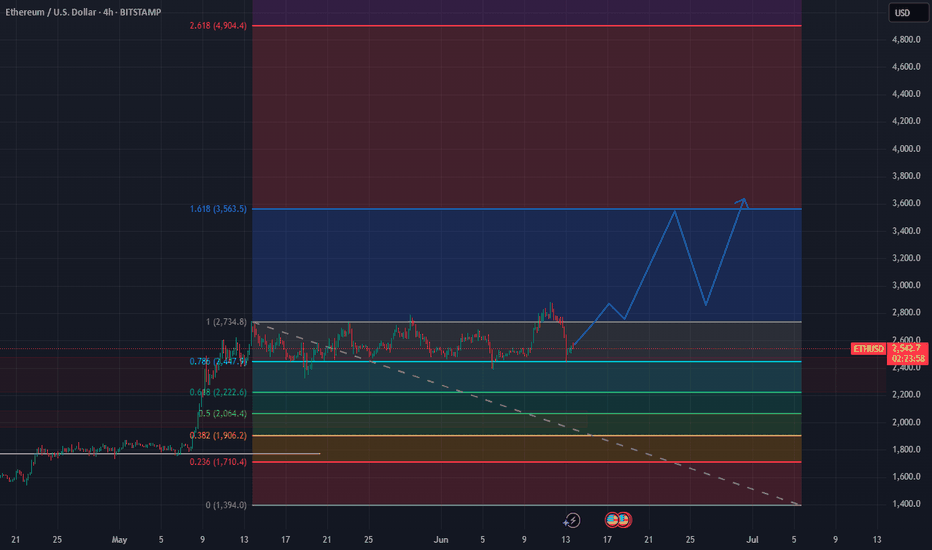The height and width of the screenshot is (550, 932).
Task: Click the May label on time axis
Action: (119, 540)
